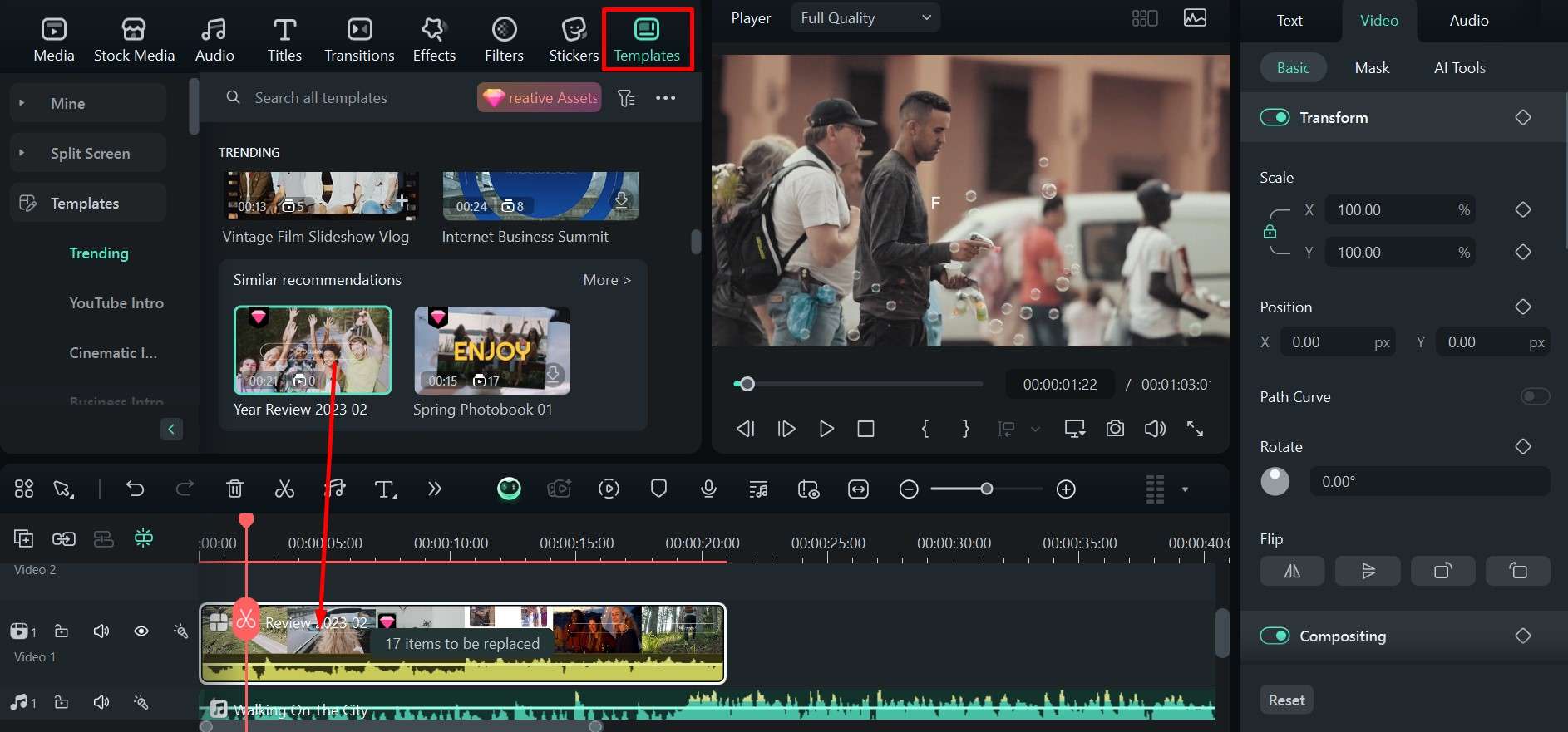Mute the Video 1 track
Viewport: 1568px width, 732px height.
pyautogui.click(x=101, y=631)
